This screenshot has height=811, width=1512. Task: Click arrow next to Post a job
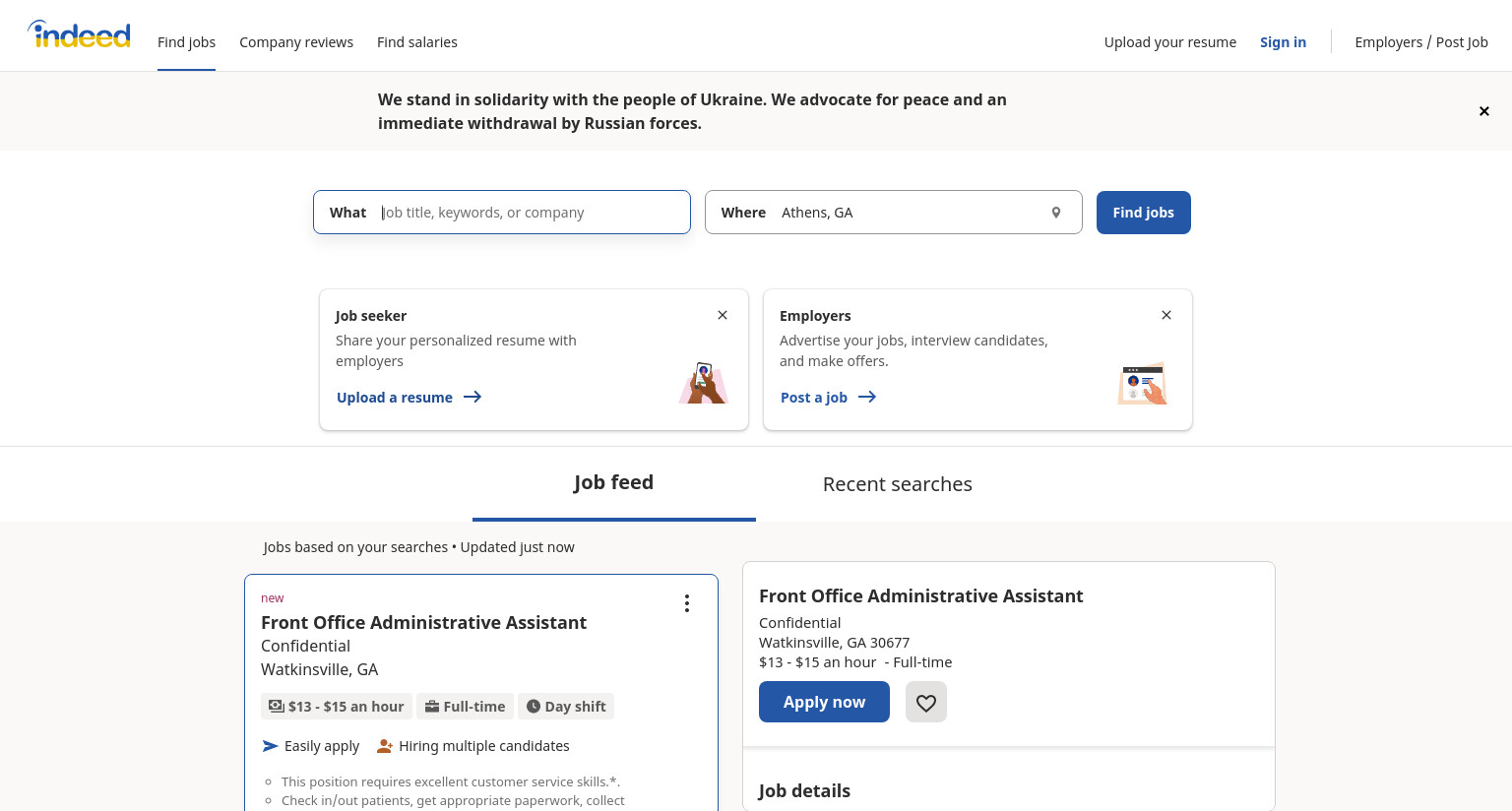[867, 397]
